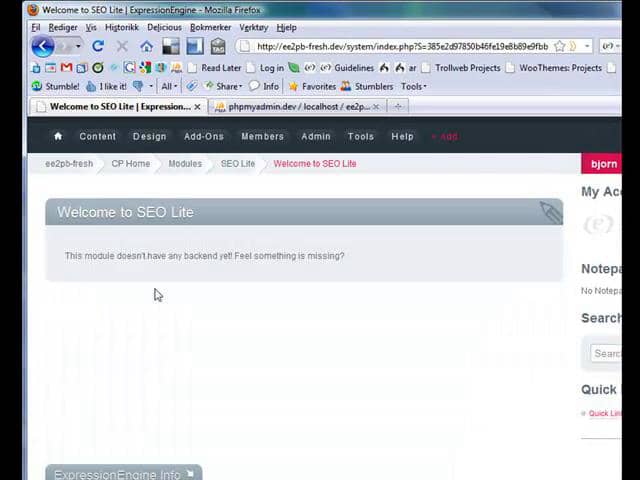This screenshot has width=640, height=480.
Task: Open the Read Later bookmark
Action: (215, 68)
